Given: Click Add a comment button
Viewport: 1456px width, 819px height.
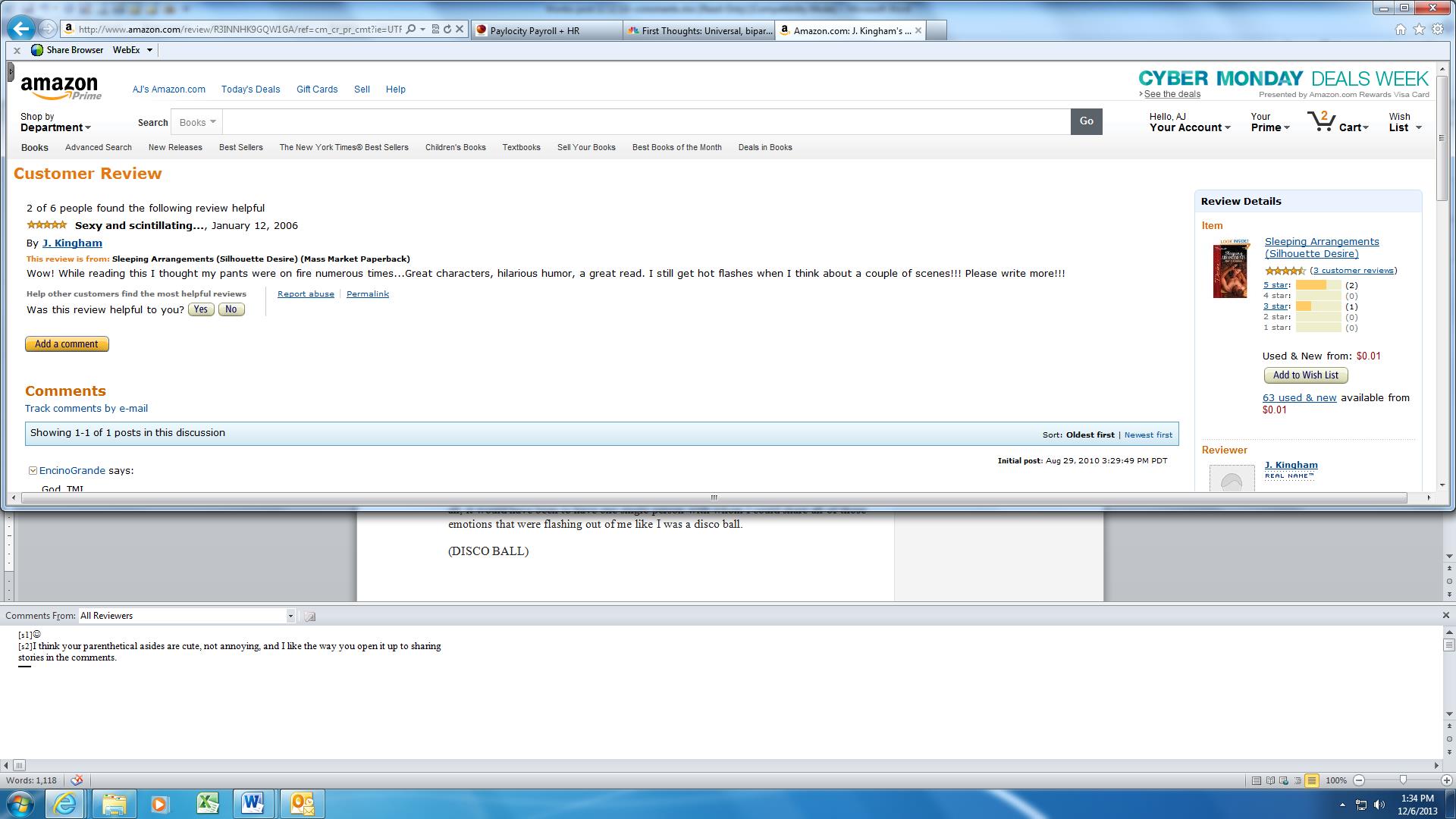Looking at the screenshot, I should pos(67,344).
